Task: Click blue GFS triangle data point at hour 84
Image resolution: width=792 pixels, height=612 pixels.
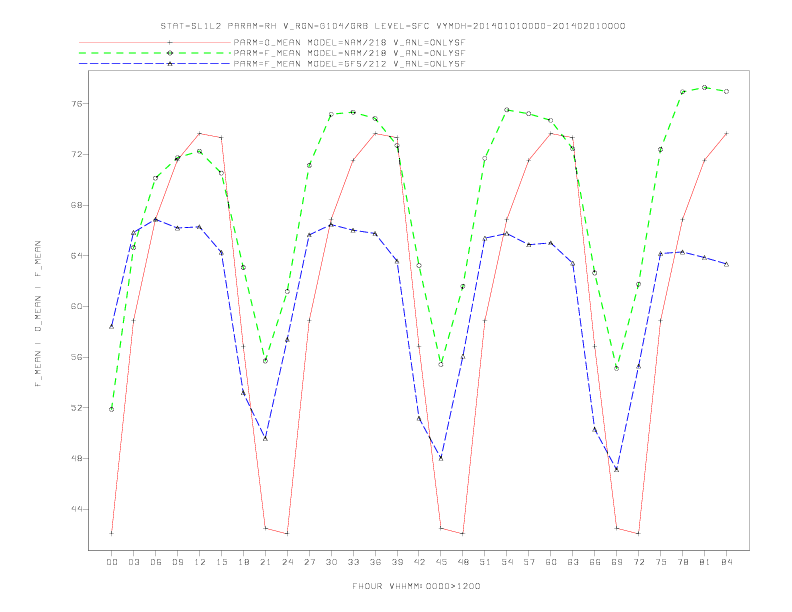Action: pyautogui.click(x=727, y=264)
